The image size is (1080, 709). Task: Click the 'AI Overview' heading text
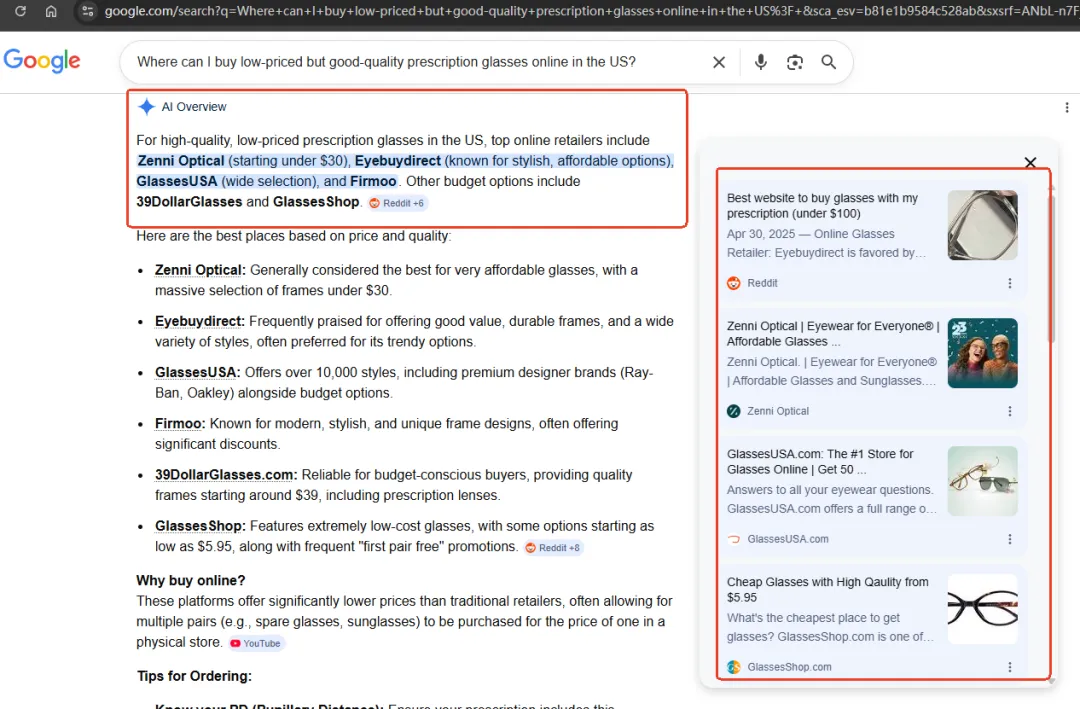click(194, 107)
